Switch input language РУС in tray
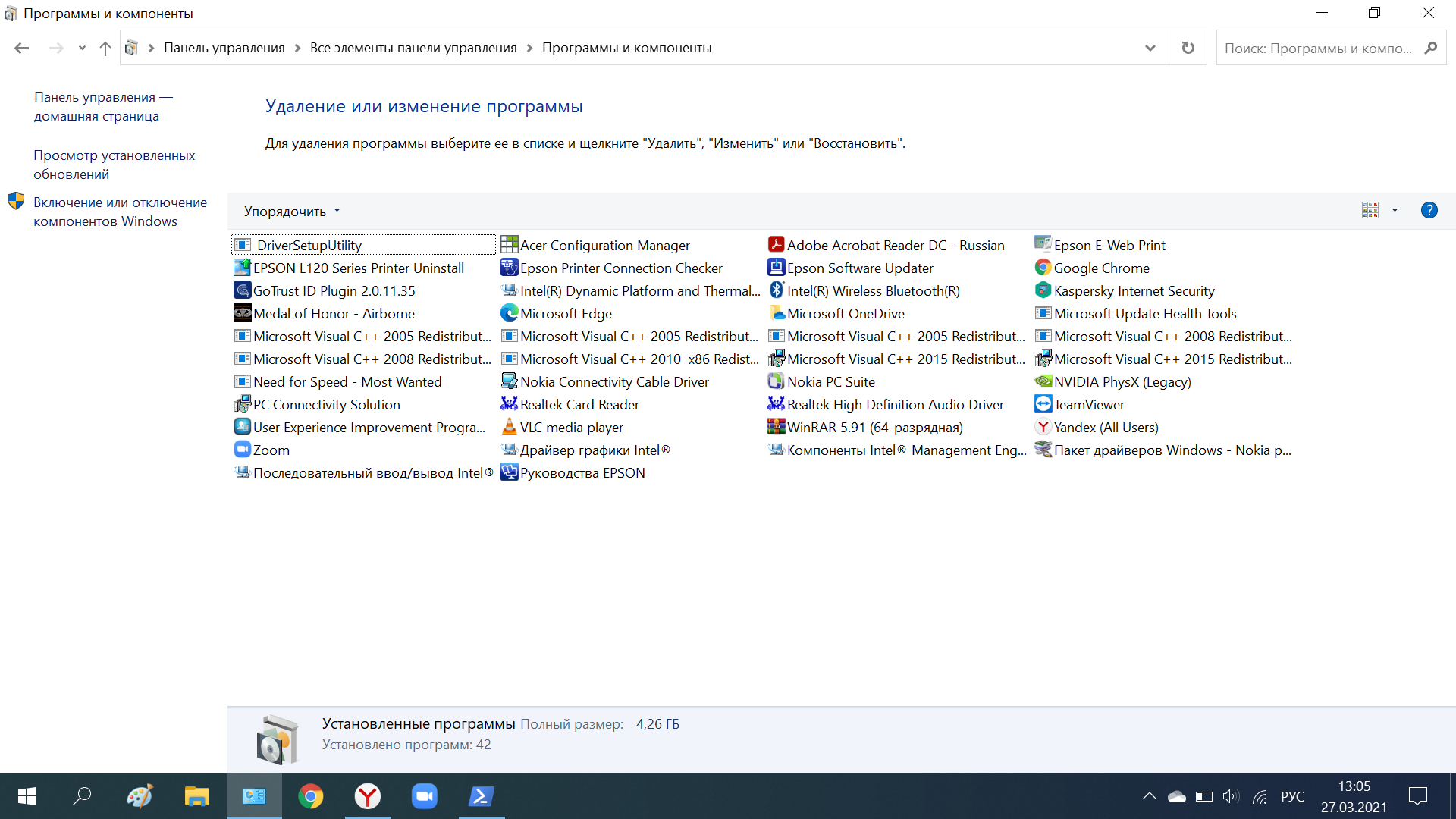Screen dimensions: 1456x819 point(1292,796)
